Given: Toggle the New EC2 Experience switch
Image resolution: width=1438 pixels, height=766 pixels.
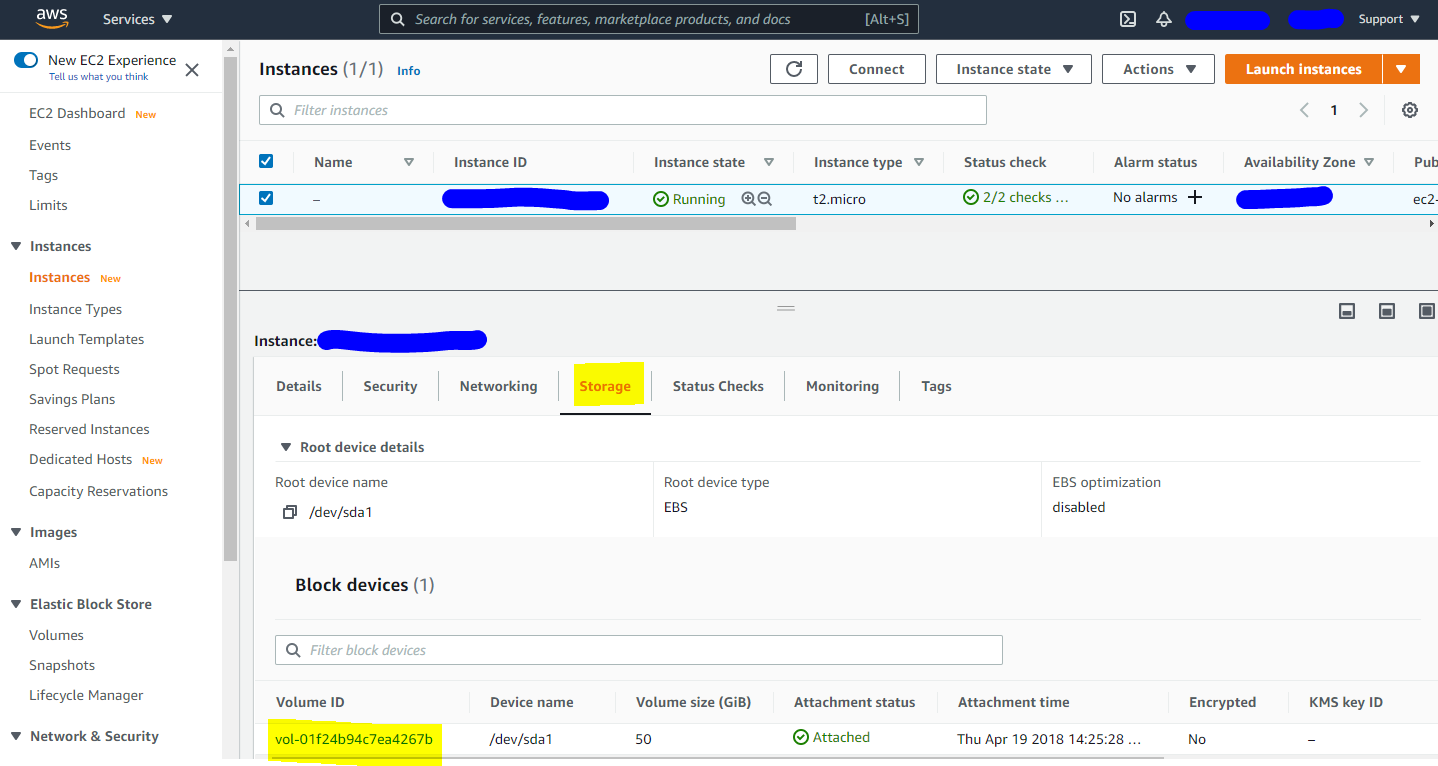Looking at the screenshot, I should pos(26,60).
